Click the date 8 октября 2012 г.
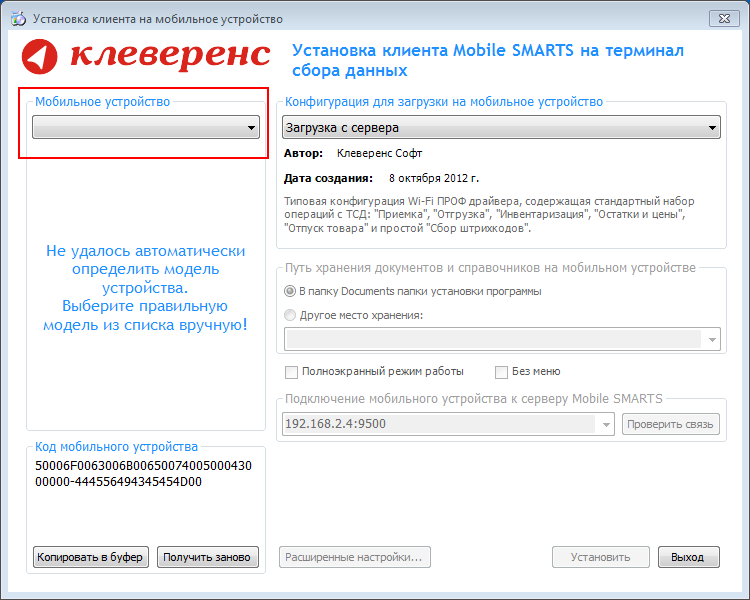 click(434, 178)
